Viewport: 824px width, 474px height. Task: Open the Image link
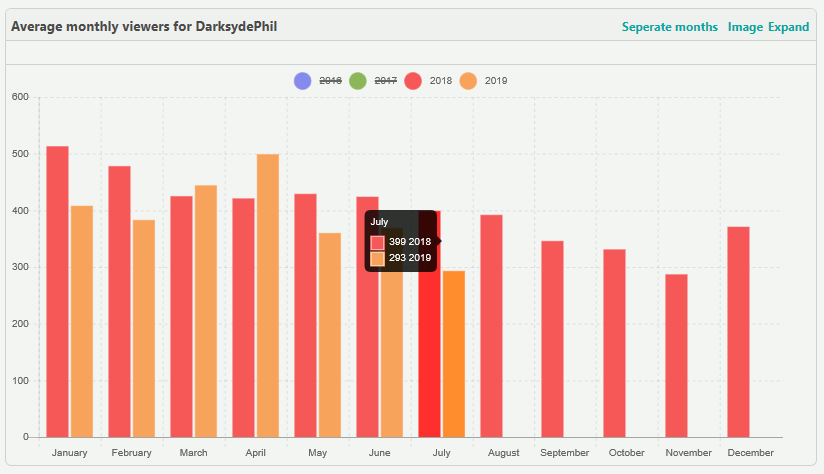pyautogui.click(x=745, y=27)
